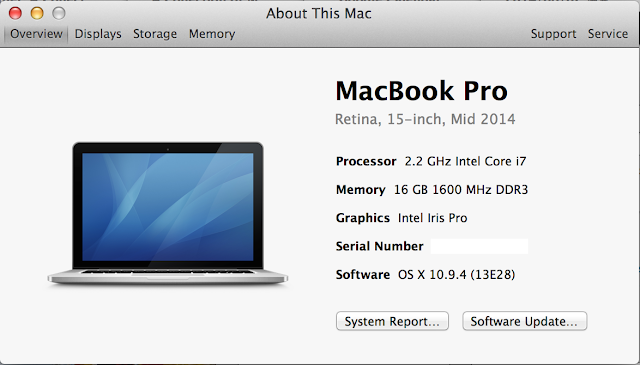Click the About This Mac window title
The image size is (640, 365).
click(x=319, y=13)
